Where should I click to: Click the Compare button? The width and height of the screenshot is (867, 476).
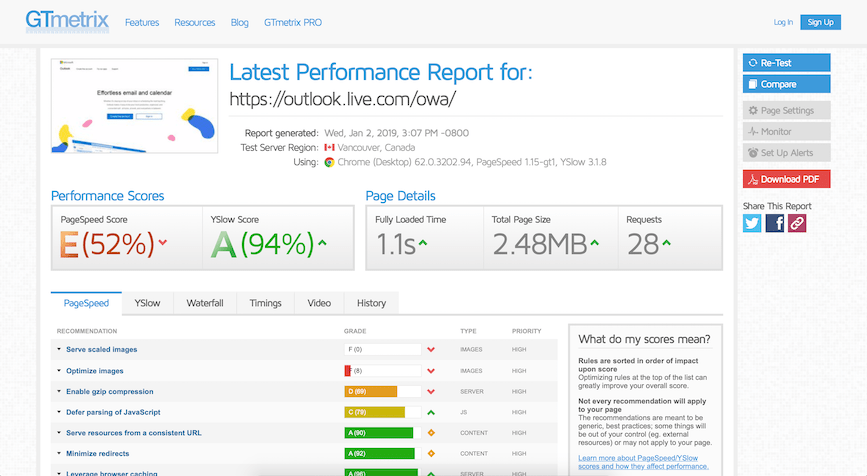click(x=786, y=84)
